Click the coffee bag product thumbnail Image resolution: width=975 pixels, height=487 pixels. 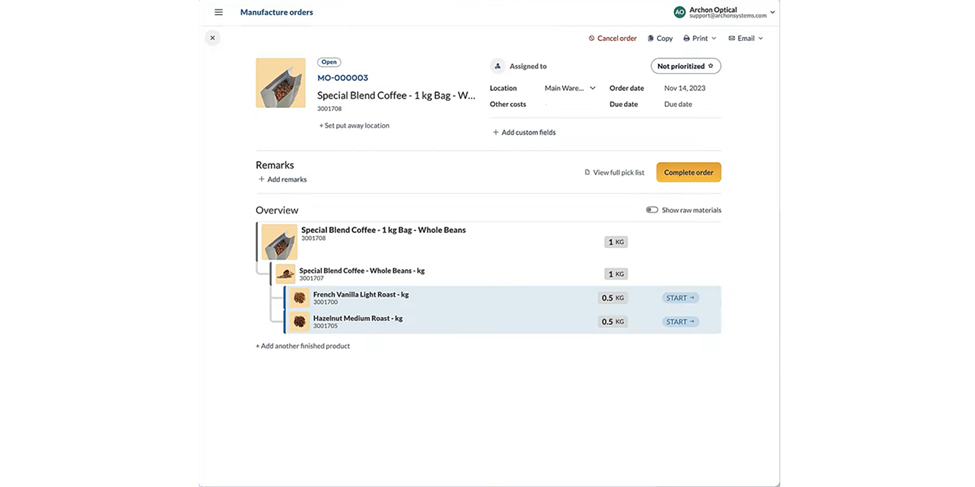[x=281, y=82]
